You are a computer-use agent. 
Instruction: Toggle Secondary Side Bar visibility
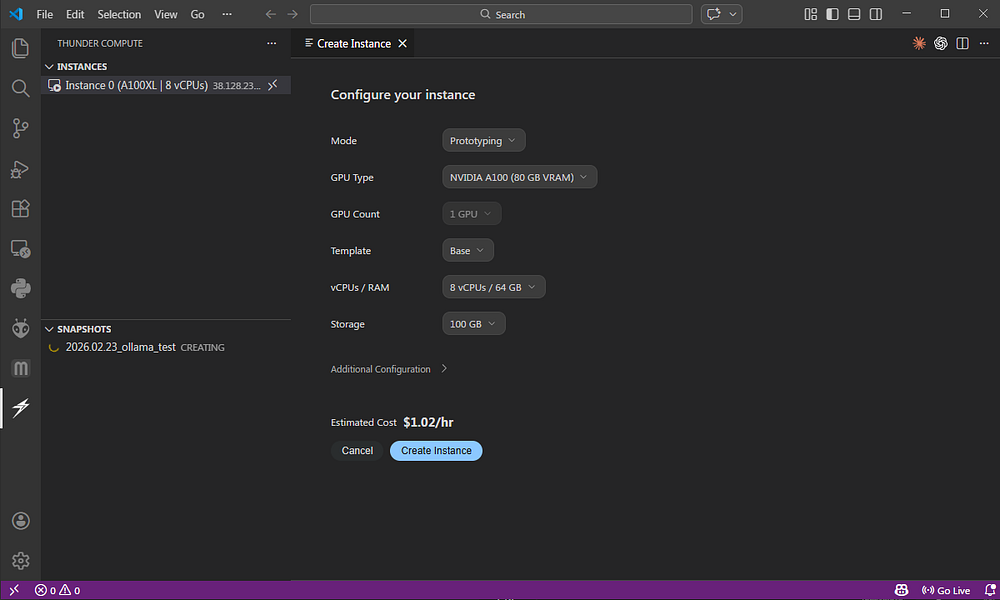pyautogui.click(x=876, y=14)
